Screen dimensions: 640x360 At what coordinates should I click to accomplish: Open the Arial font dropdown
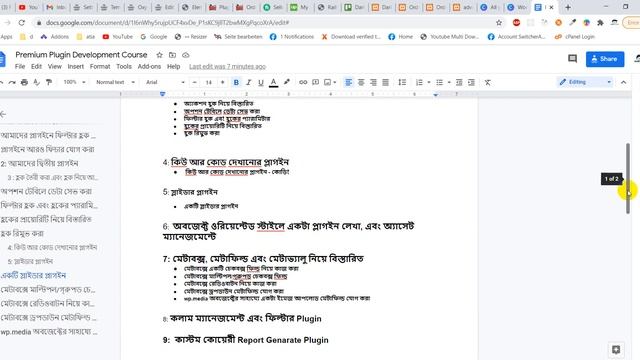pyautogui.click(x=165, y=82)
